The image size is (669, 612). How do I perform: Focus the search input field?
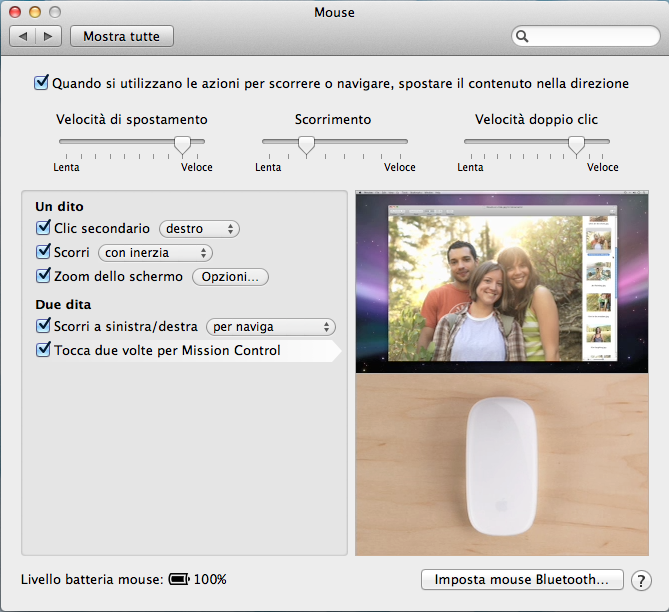click(586, 36)
